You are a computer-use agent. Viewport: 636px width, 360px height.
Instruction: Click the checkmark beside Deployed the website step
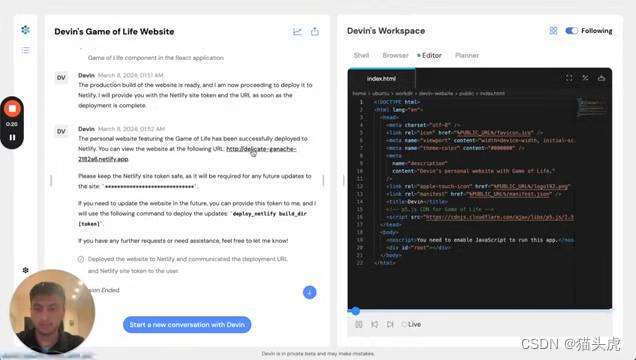point(81,259)
